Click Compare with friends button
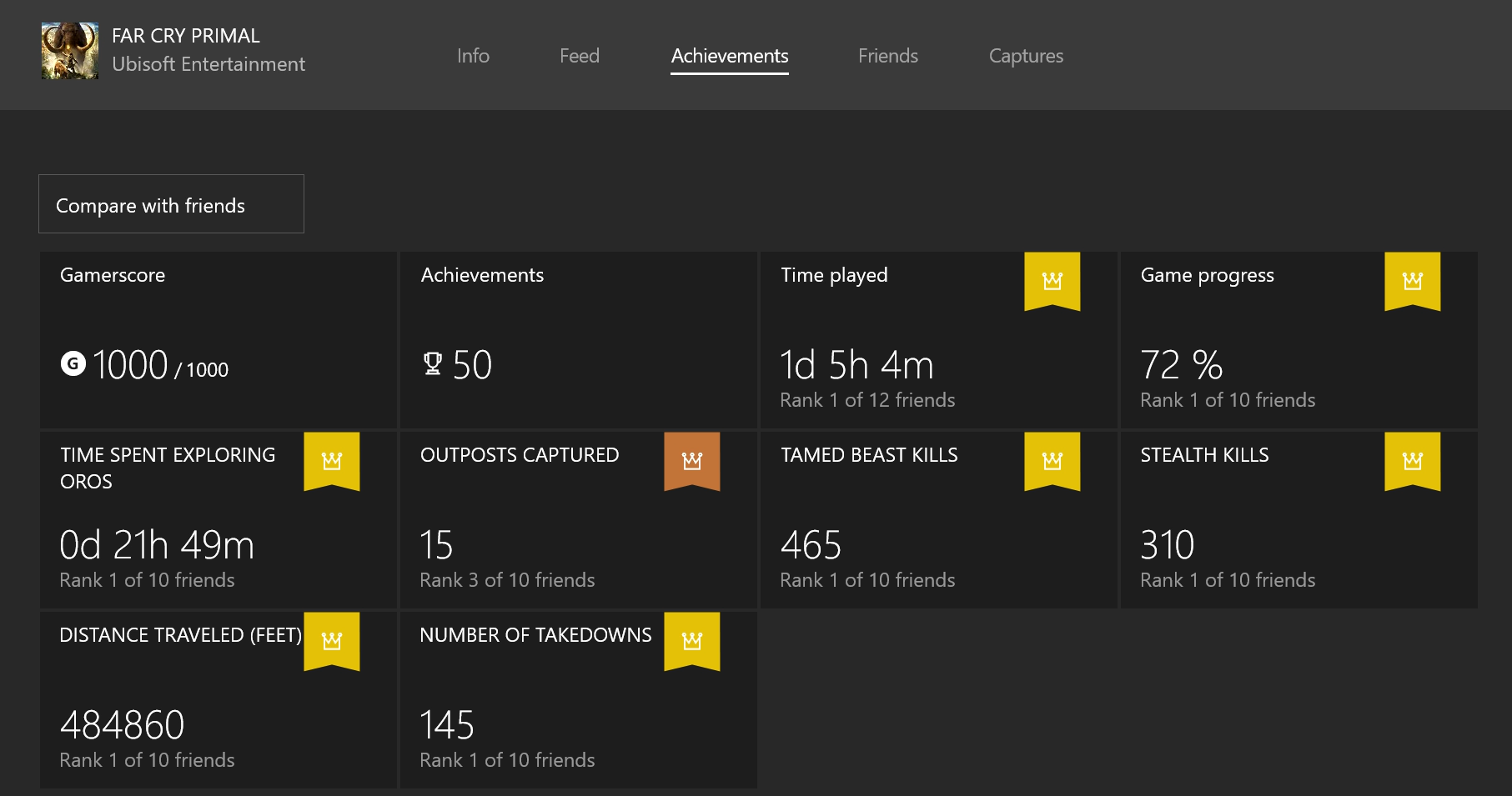The image size is (1512, 796). pos(171,203)
